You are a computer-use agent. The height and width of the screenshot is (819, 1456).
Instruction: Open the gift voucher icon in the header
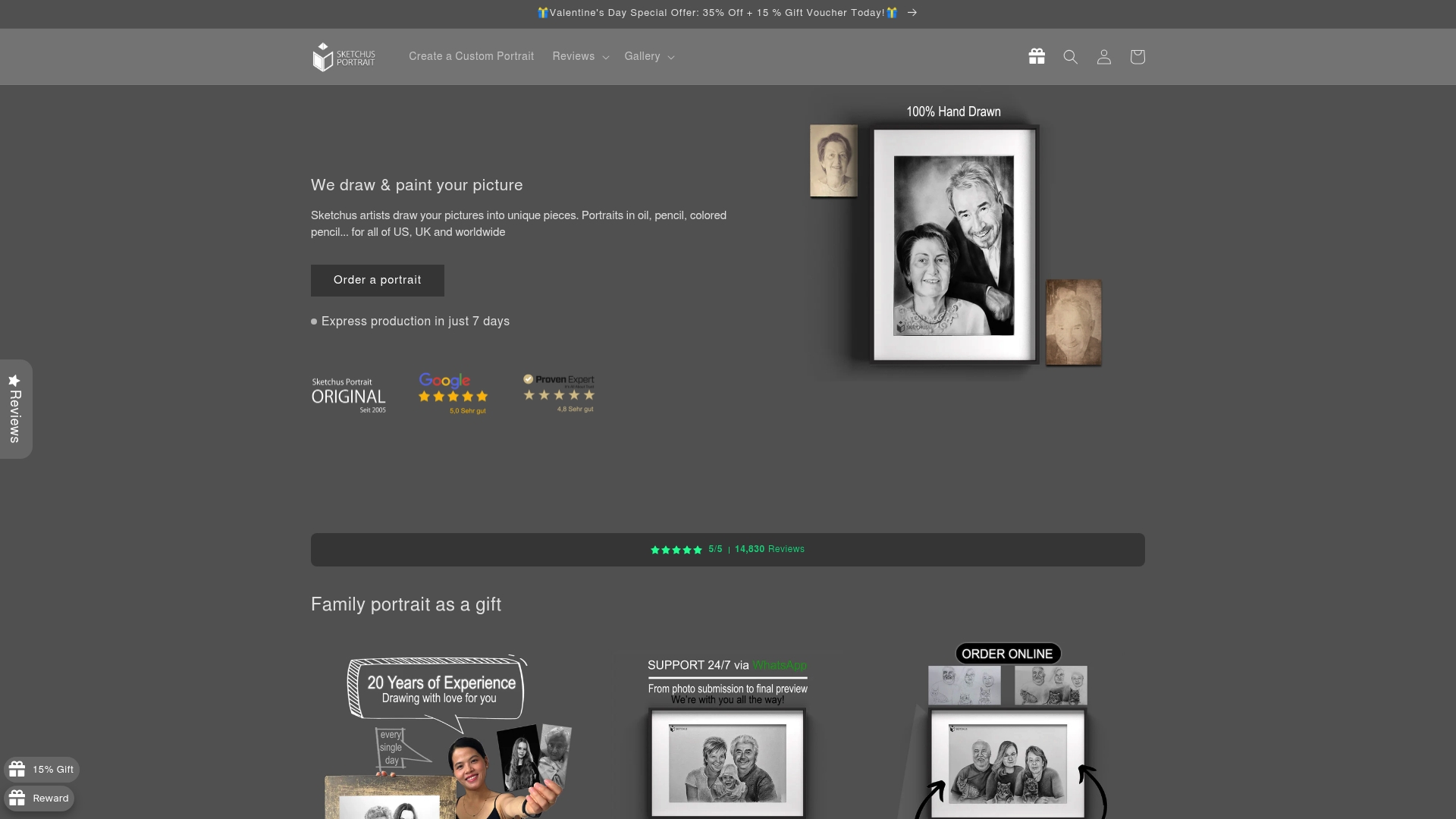pos(1037,56)
